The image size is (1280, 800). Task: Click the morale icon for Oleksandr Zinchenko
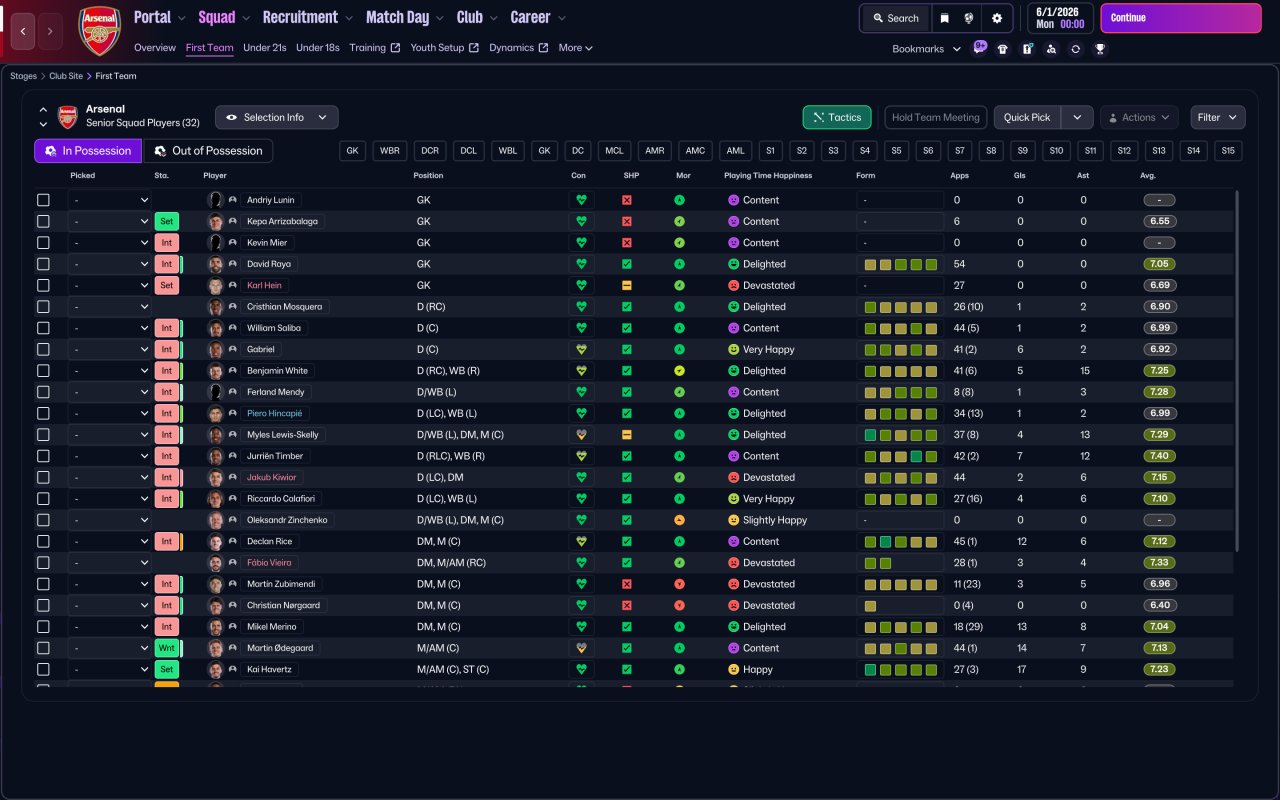[x=679, y=520]
